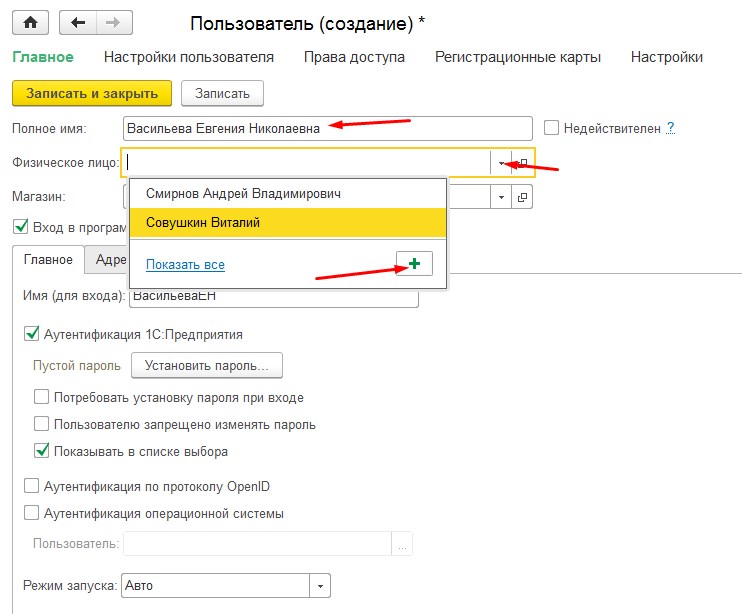Go to the home page icon

click(x=30, y=22)
